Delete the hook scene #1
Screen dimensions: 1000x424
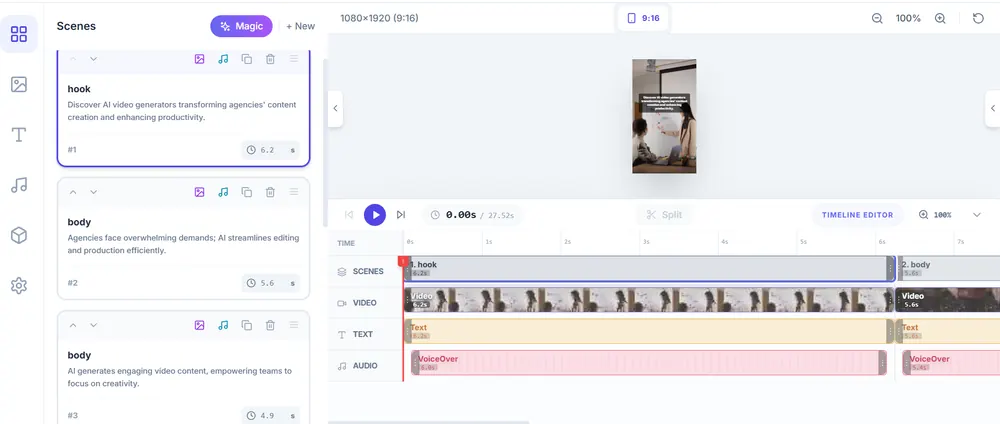270,59
